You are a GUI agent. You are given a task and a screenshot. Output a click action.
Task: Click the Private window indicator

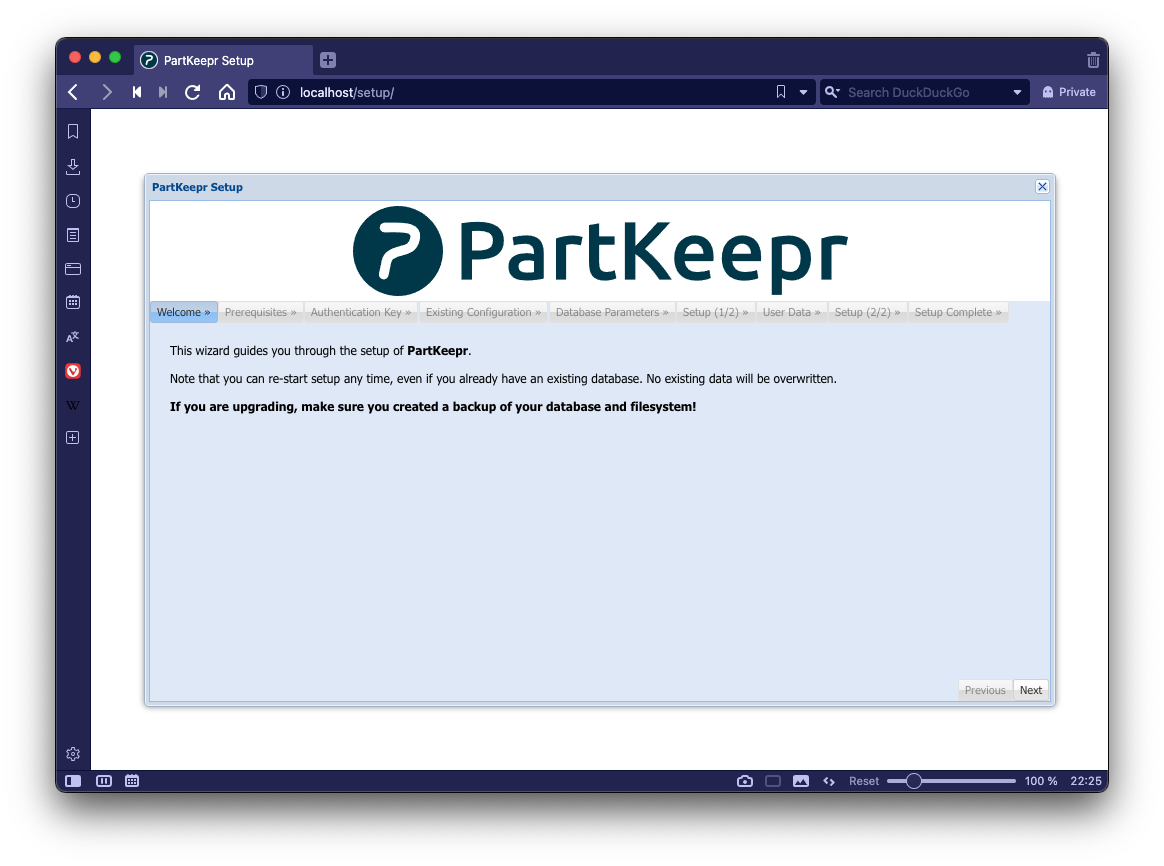(1069, 92)
